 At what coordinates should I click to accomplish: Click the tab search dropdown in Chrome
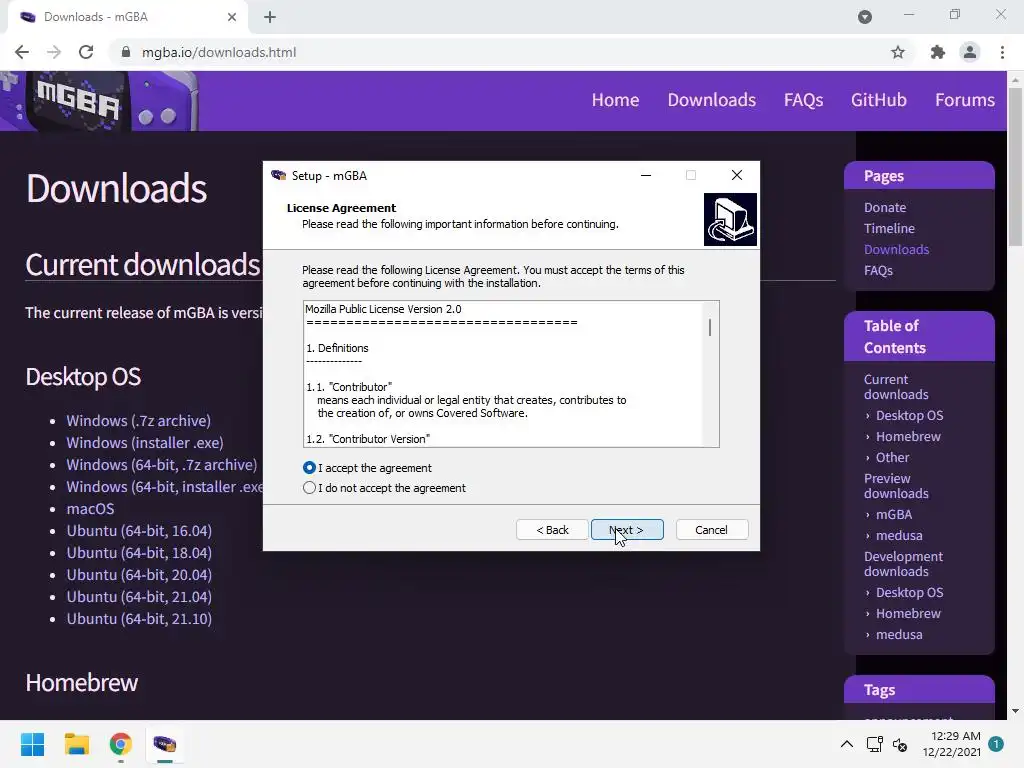pyautogui.click(x=865, y=17)
